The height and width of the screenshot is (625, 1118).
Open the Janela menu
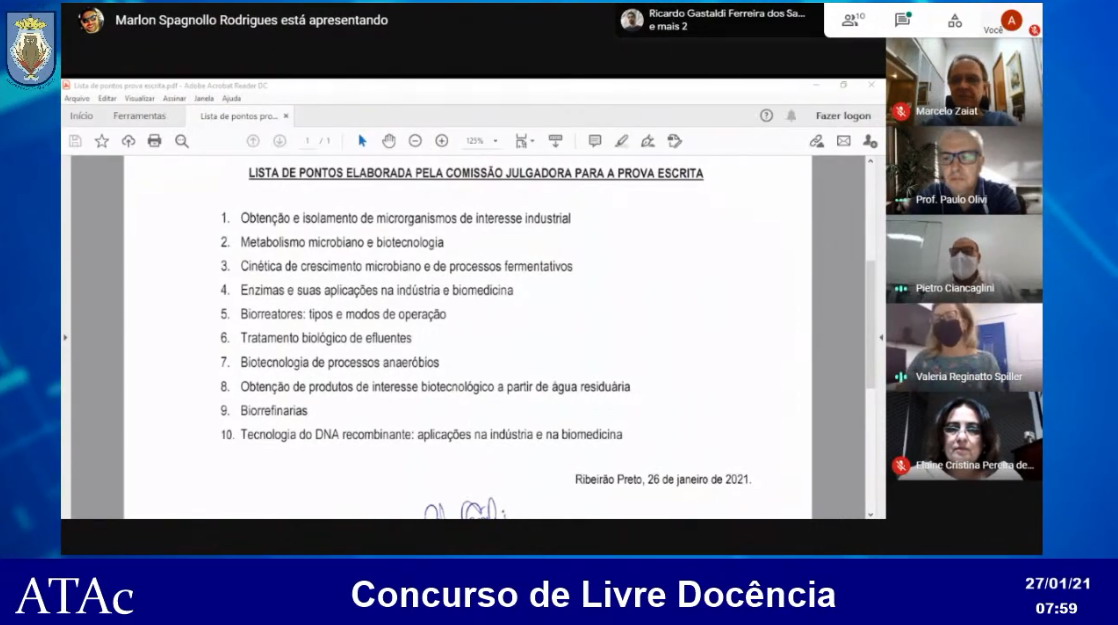tap(204, 98)
